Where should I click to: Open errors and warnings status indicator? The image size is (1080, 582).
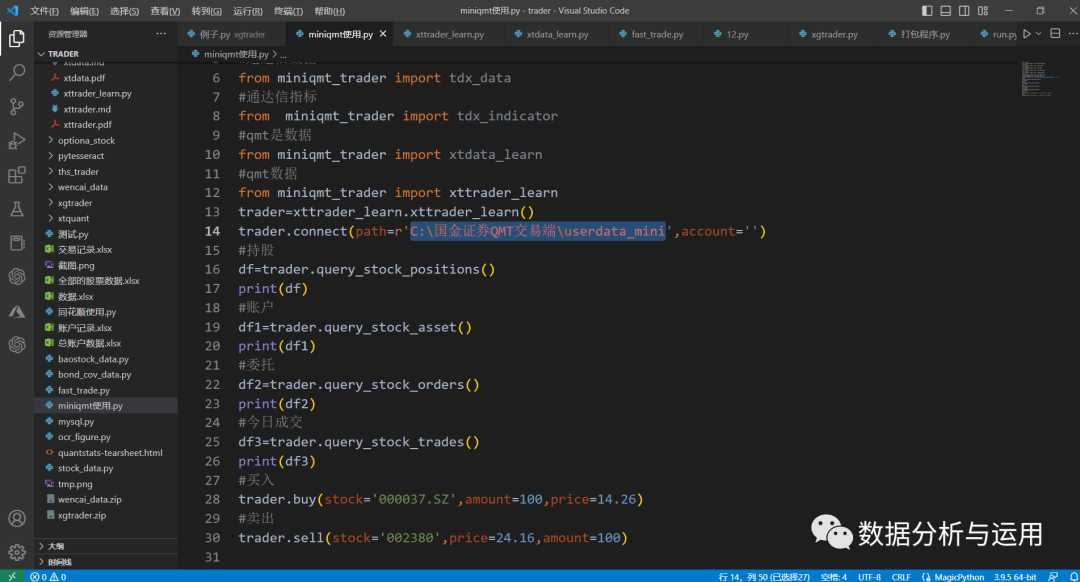pyautogui.click(x=48, y=576)
